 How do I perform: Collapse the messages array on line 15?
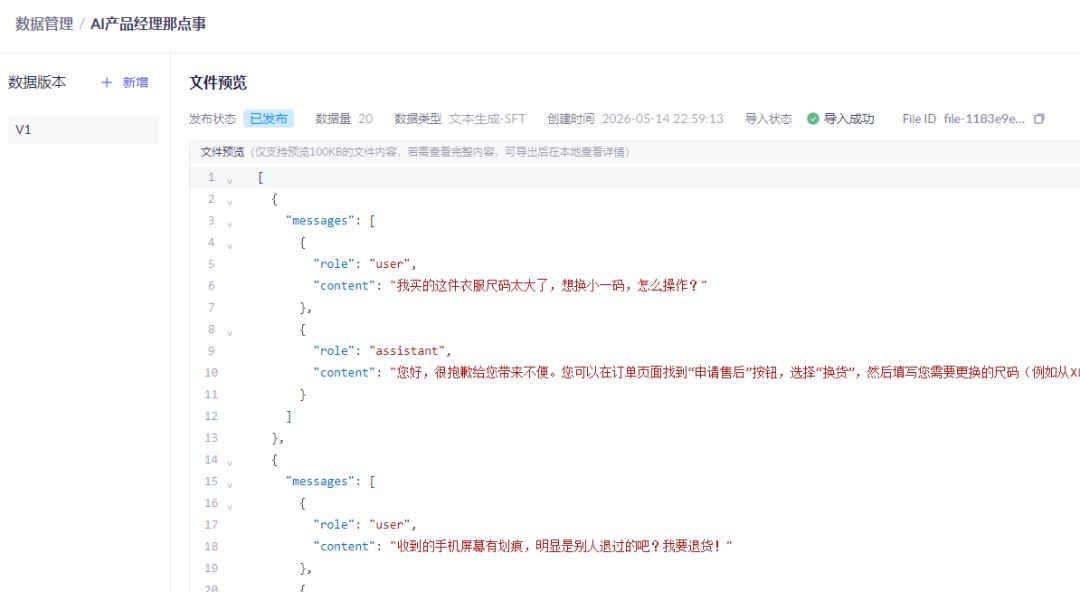click(x=229, y=484)
